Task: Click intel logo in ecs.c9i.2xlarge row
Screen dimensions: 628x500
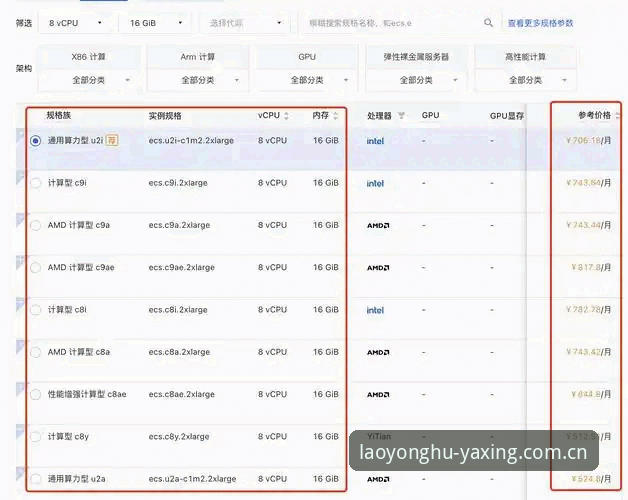Action: click(x=375, y=183)
